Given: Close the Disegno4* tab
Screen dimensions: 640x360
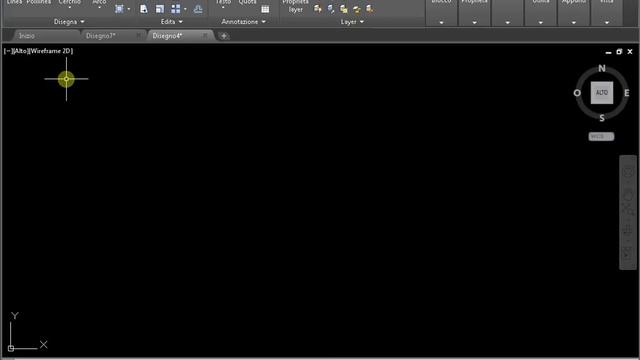Looking at the screenshot, I should tap(204, 36).
